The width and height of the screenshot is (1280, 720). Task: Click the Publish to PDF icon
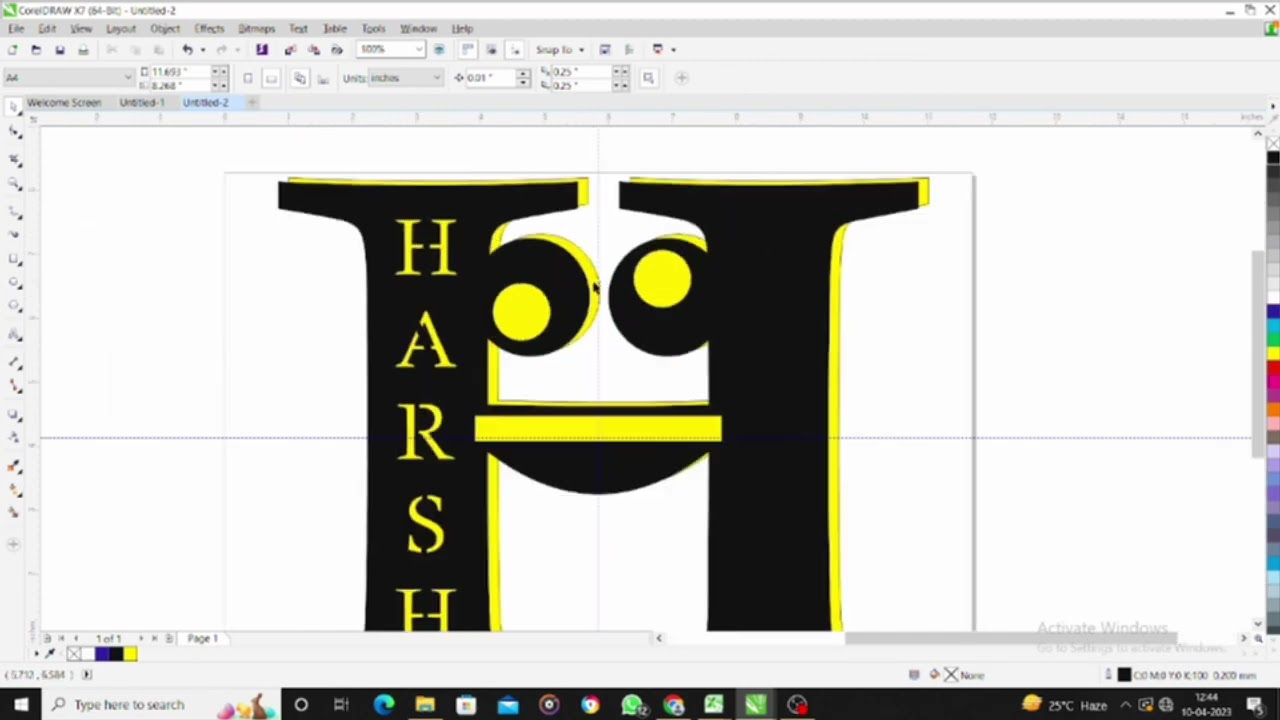(x=337, y=50)
